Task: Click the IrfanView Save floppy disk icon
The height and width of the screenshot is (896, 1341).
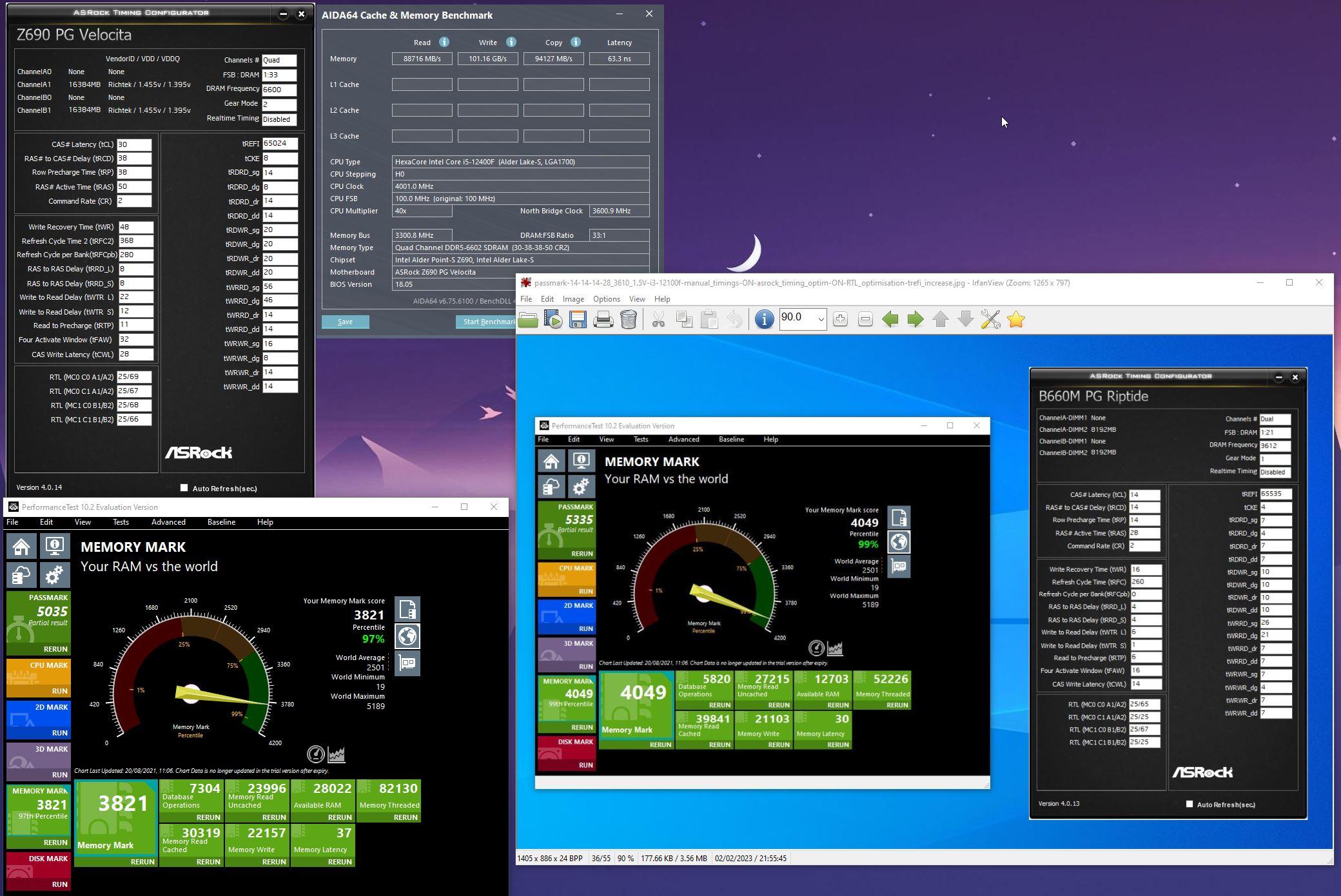Action: (578, 319)
